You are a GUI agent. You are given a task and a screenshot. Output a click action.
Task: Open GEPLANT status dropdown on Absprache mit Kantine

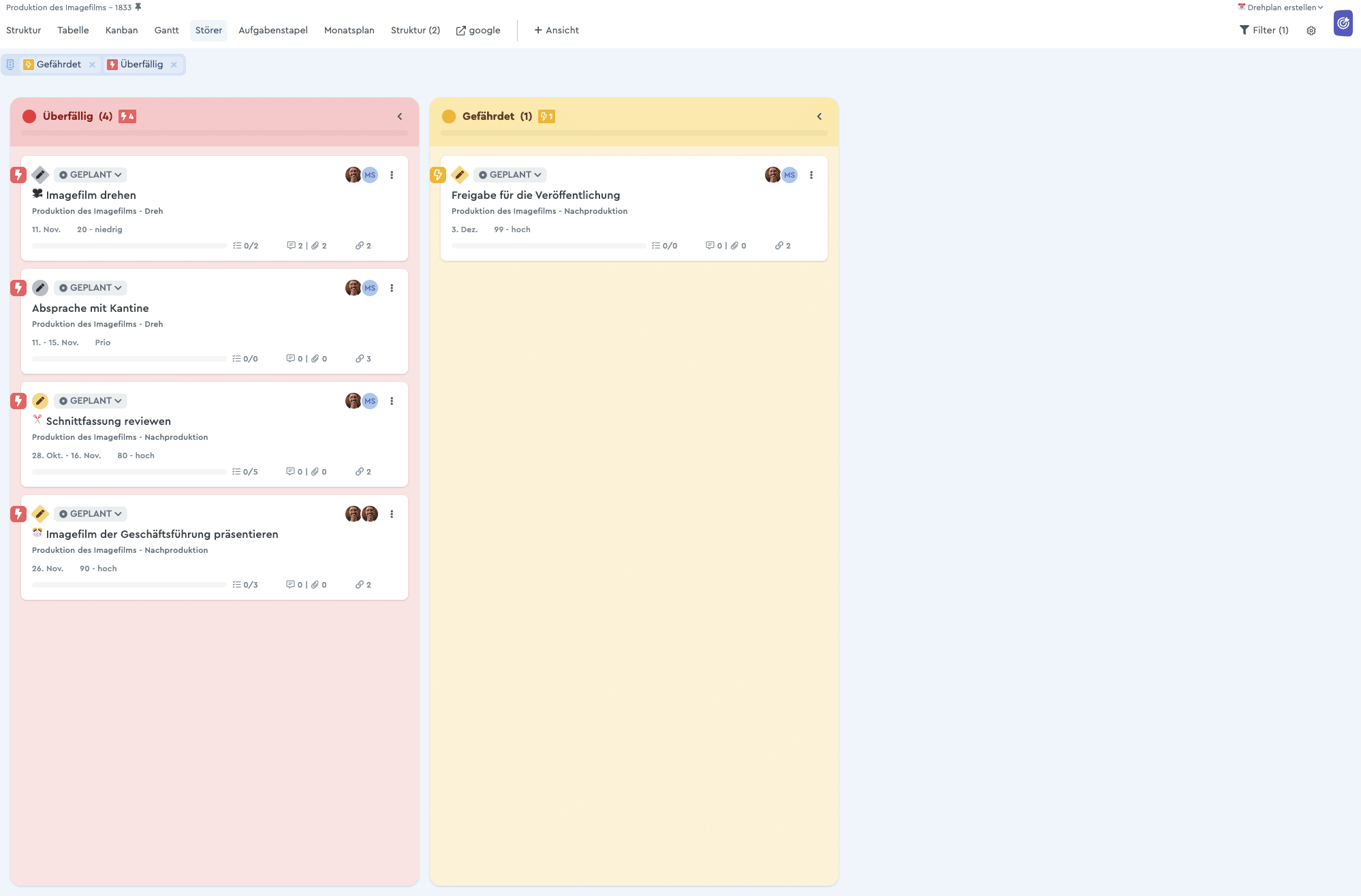coord(91,288)
